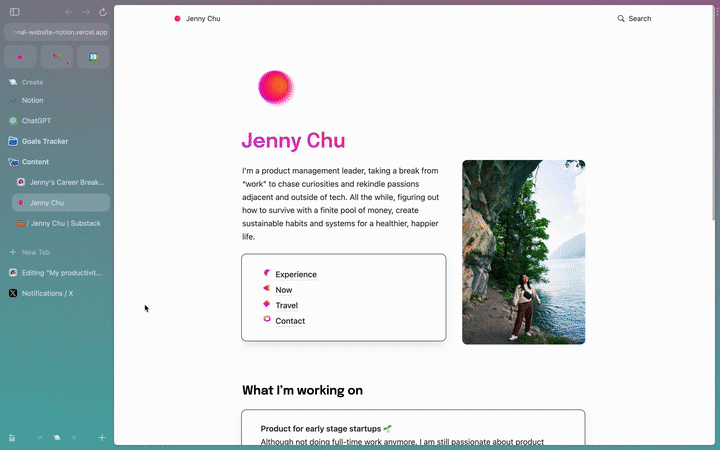Click the X logo tab icon
Viewport: 720px width, 450px height.
click(13, 293)
